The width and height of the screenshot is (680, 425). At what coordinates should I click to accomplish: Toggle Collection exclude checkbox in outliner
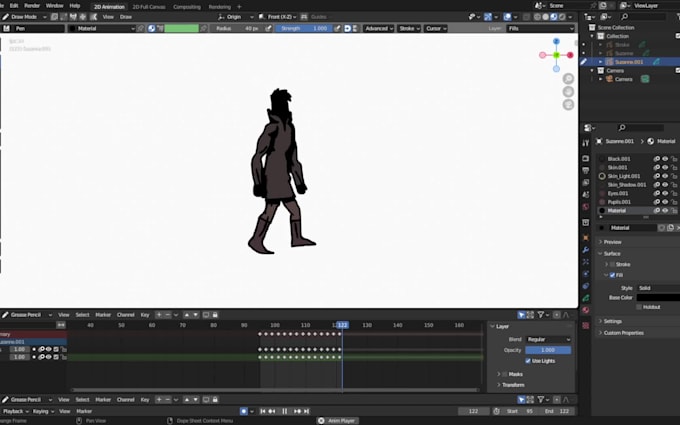(677, 36)
